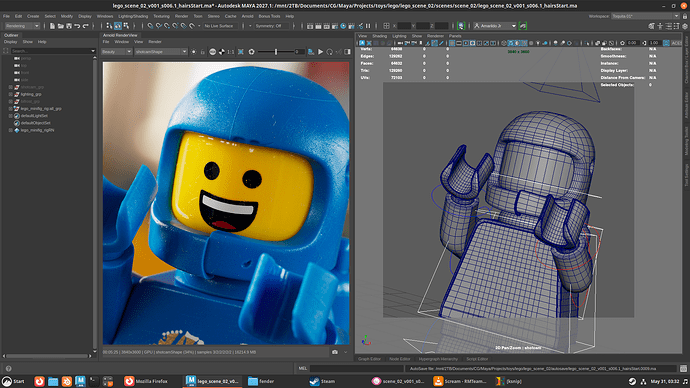Click the Graph Editor tab

tap(369, 359)
